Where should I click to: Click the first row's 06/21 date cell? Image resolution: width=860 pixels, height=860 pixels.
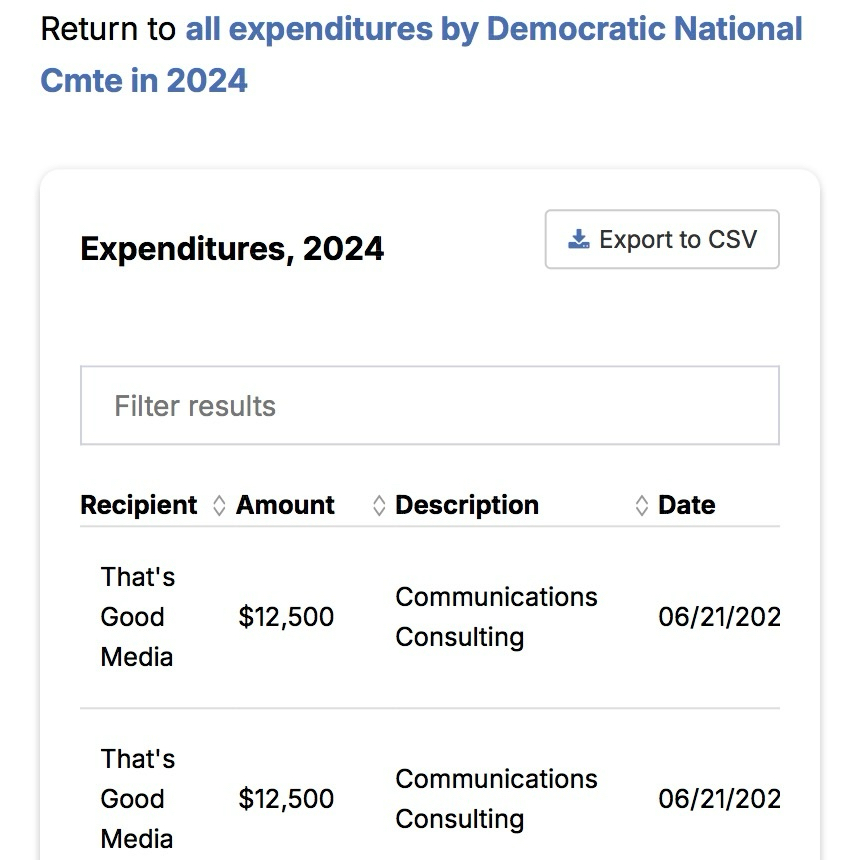pos(718,617)
